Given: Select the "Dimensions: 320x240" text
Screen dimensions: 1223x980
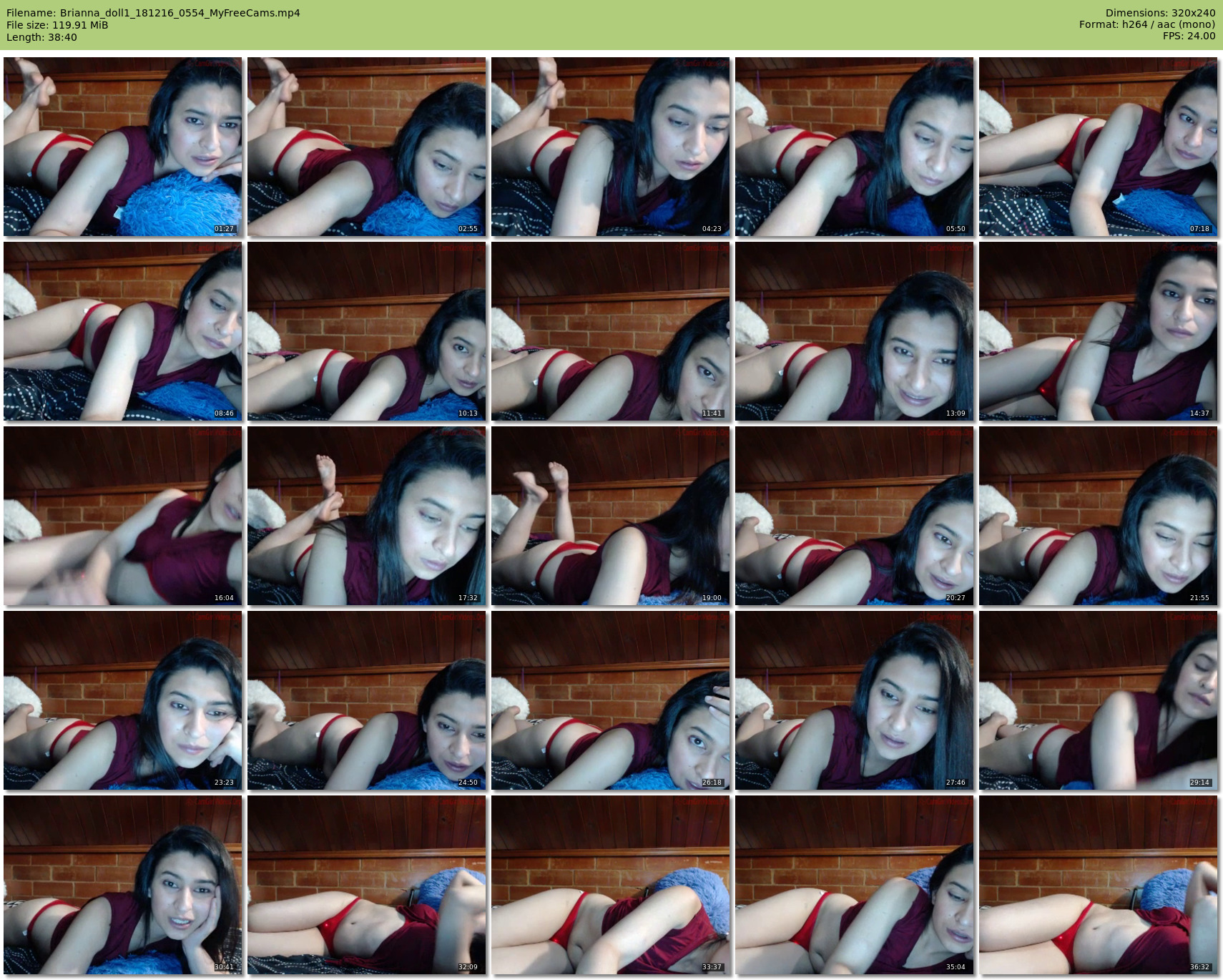Looking at the screenshot, I should click(x=1160, y=13).
